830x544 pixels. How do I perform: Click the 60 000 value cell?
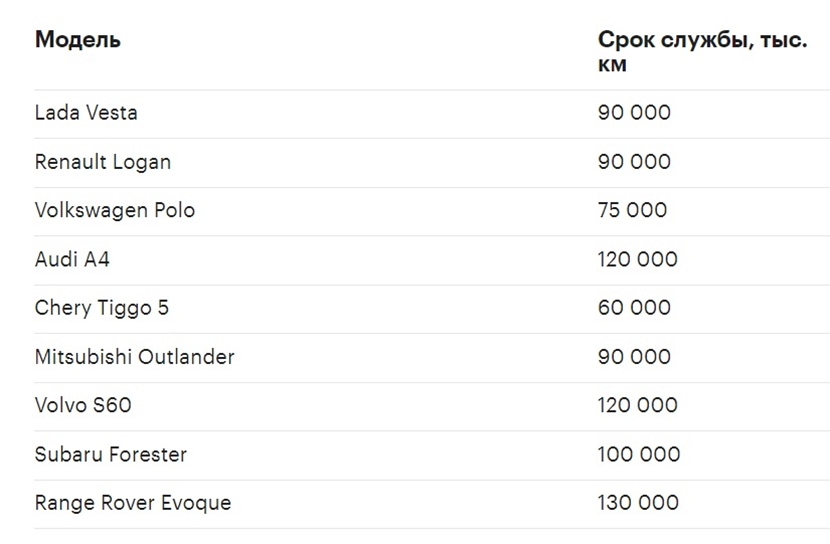click(634, 308)
